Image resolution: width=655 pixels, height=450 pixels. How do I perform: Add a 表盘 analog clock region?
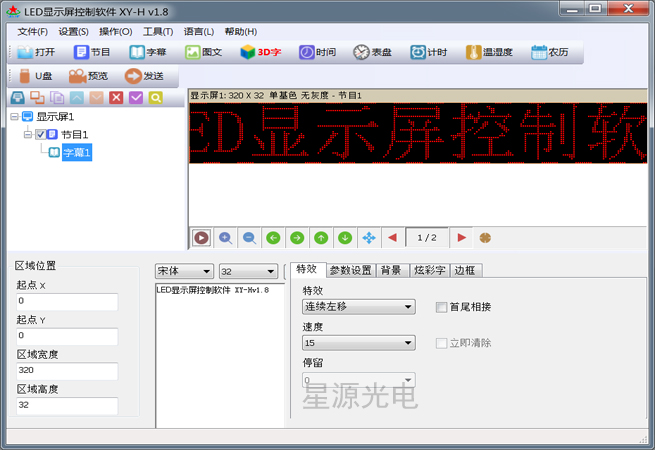(372, 52)
